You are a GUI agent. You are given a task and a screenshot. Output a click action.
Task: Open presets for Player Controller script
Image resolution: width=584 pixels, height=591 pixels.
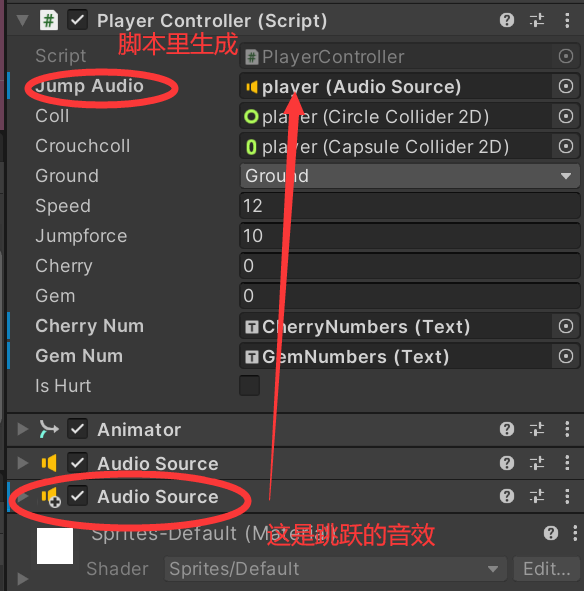click(537, 20)
